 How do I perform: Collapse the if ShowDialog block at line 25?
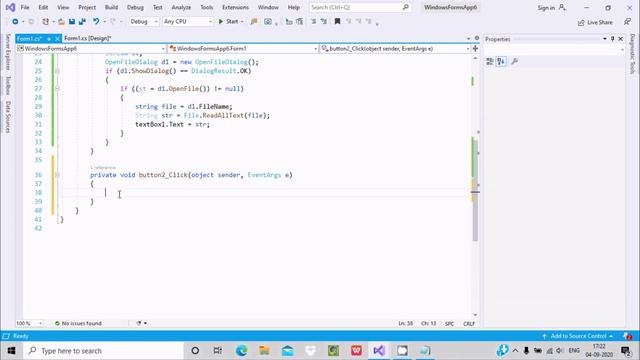click(57, 71)
